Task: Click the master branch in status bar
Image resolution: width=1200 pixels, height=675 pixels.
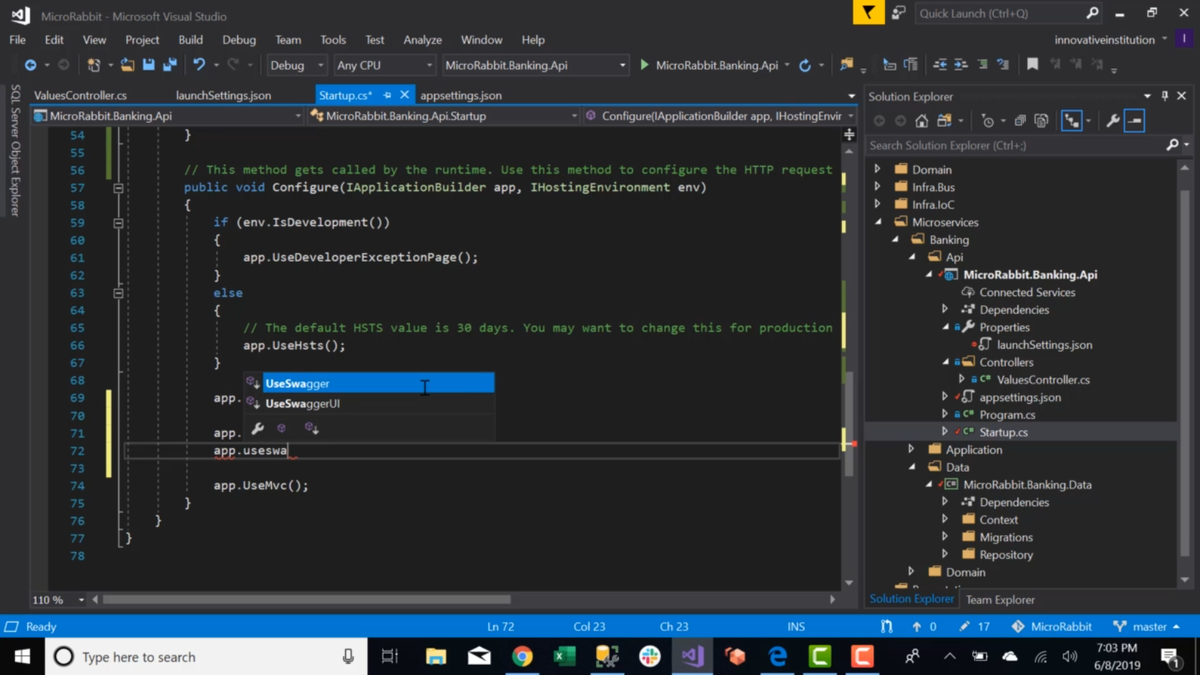Action: [1147, 627]
